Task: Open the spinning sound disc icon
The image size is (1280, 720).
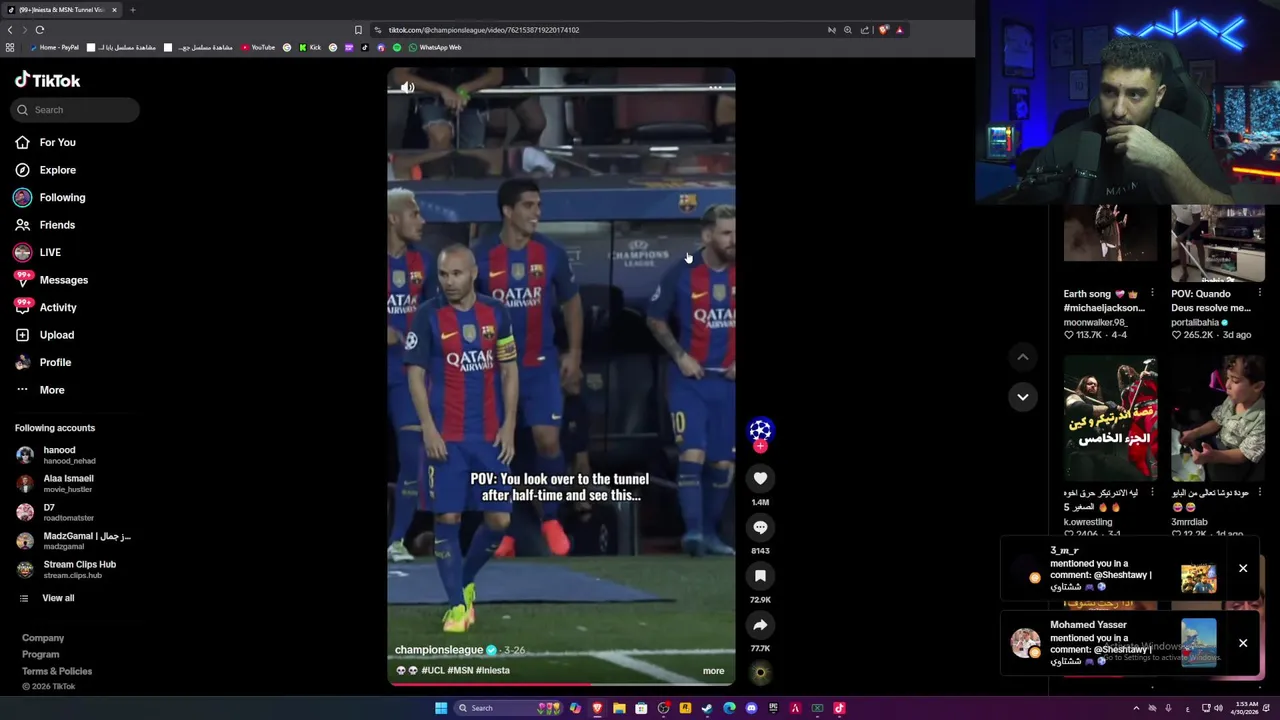Action: point(760,673)
